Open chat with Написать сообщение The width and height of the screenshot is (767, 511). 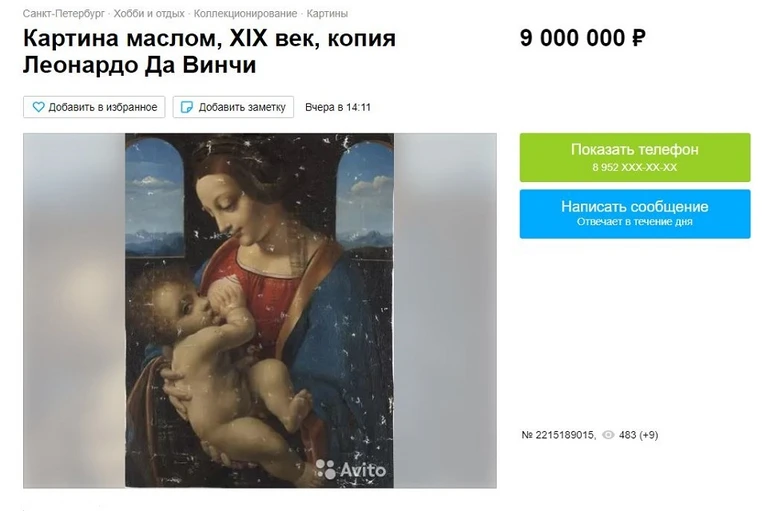click(635, 214)
